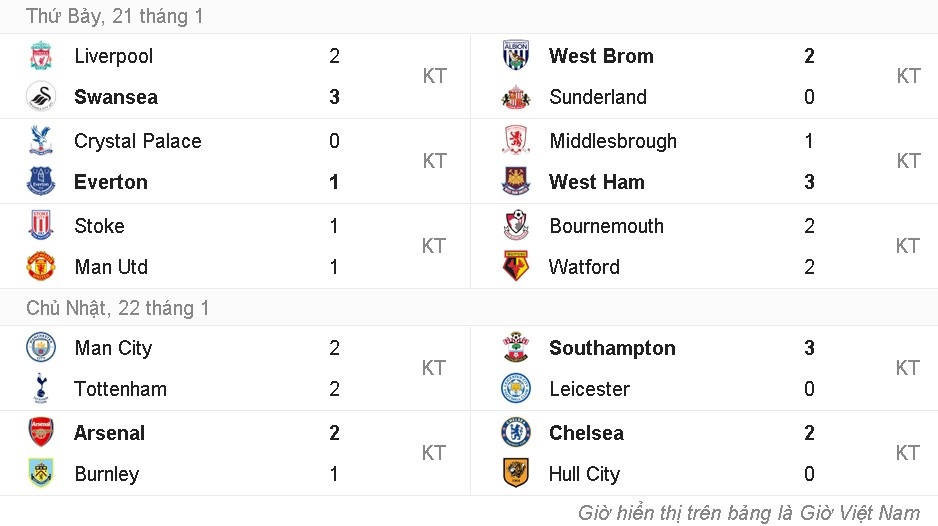Click the West Brom club crest
The image size is (938, 526).
click(x=515, y=56)
